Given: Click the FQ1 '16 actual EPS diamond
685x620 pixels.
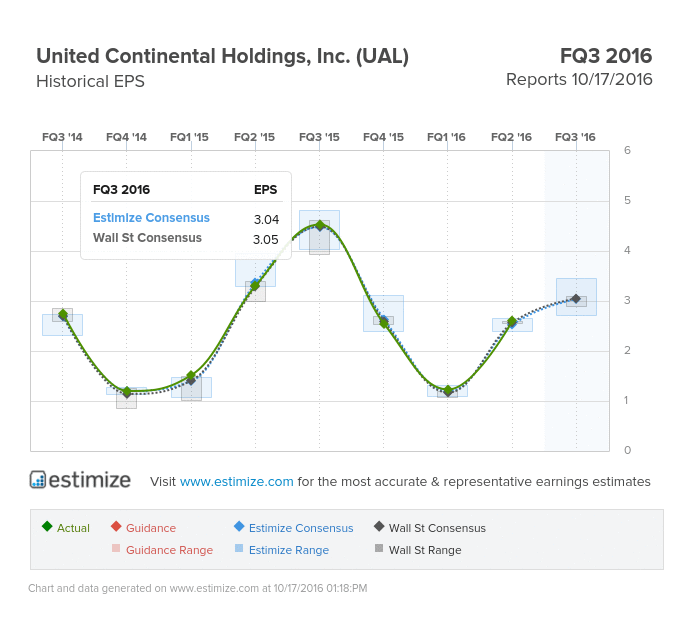Looking at the screenshot, I should coord(448,390).
